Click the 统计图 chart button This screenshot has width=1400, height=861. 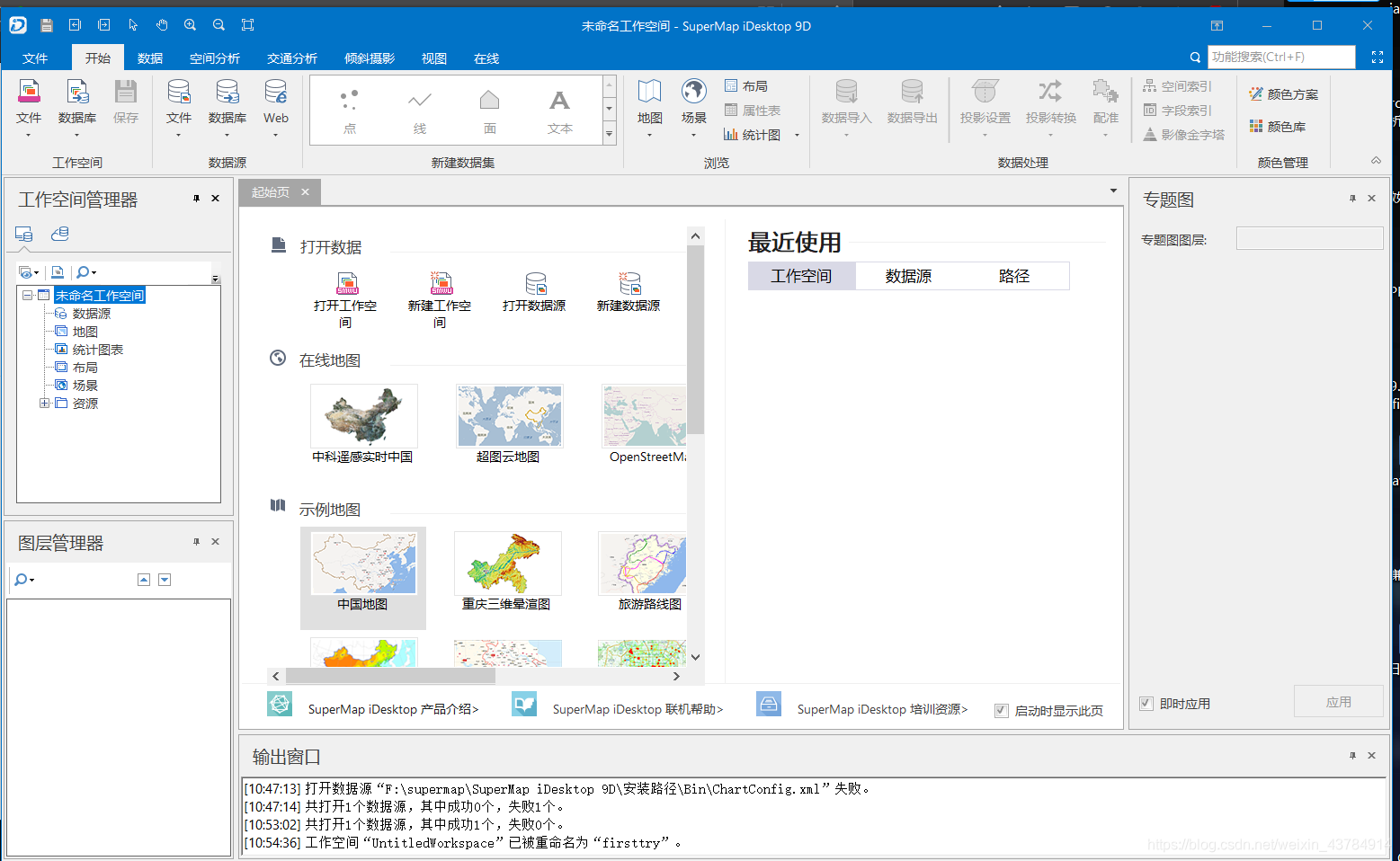pos(753,135)
